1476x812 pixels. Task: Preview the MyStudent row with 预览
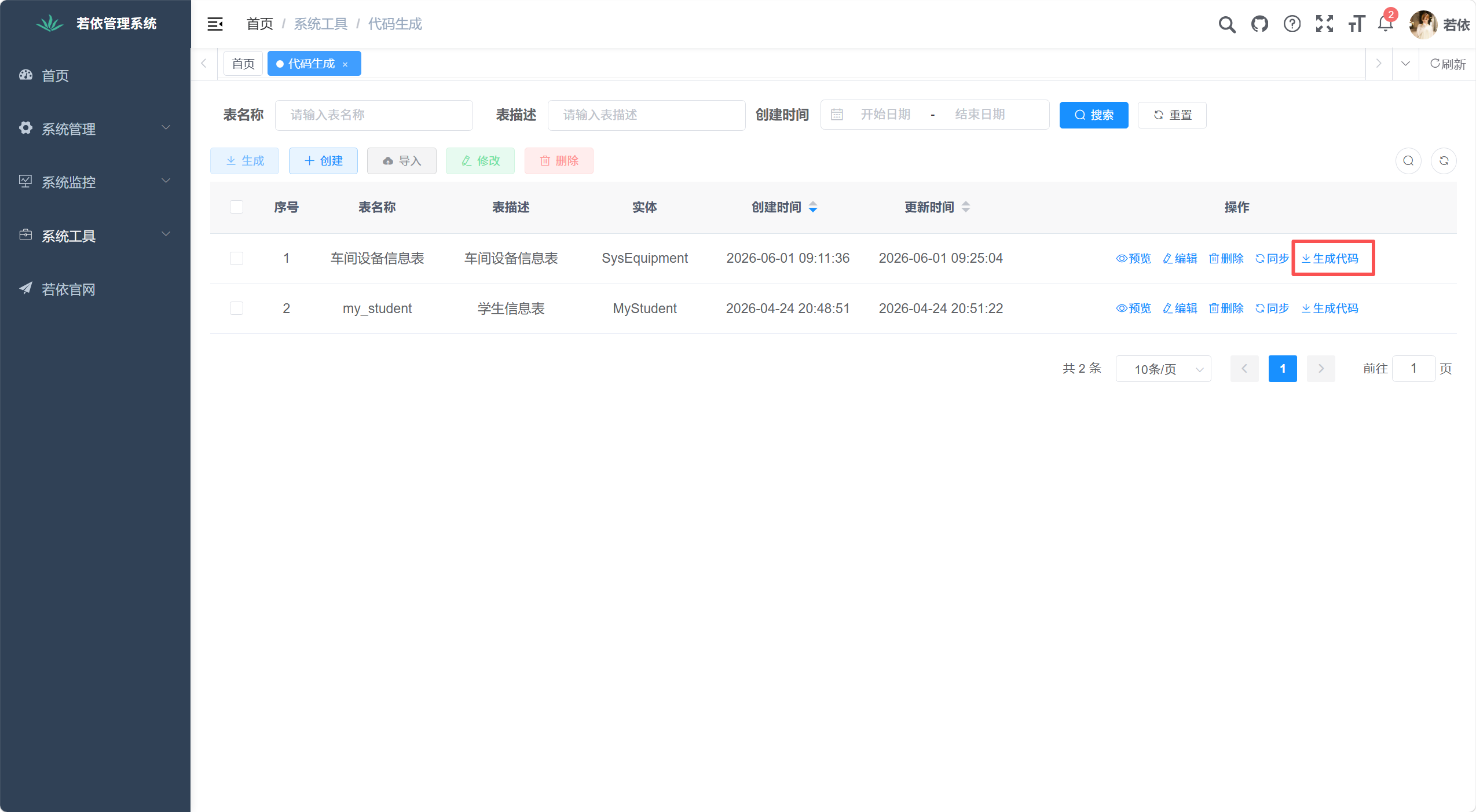pos(1133,308)
